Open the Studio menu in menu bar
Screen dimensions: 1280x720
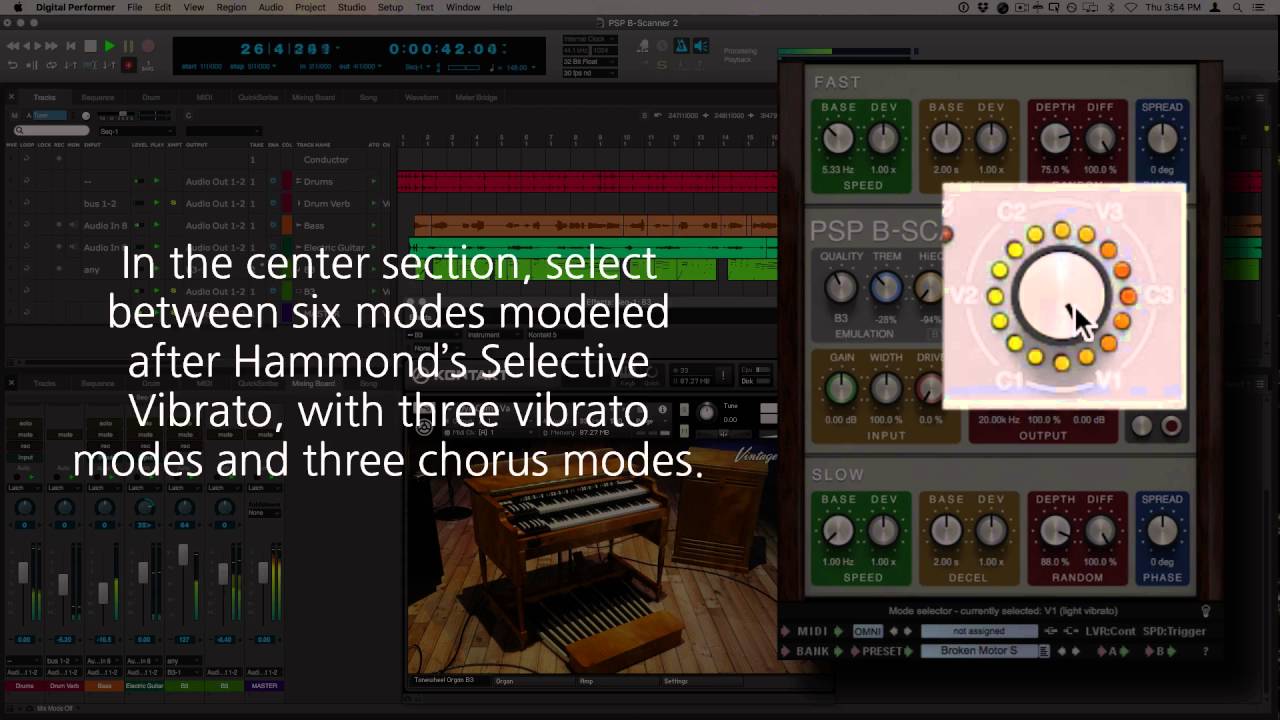point(351,7)
